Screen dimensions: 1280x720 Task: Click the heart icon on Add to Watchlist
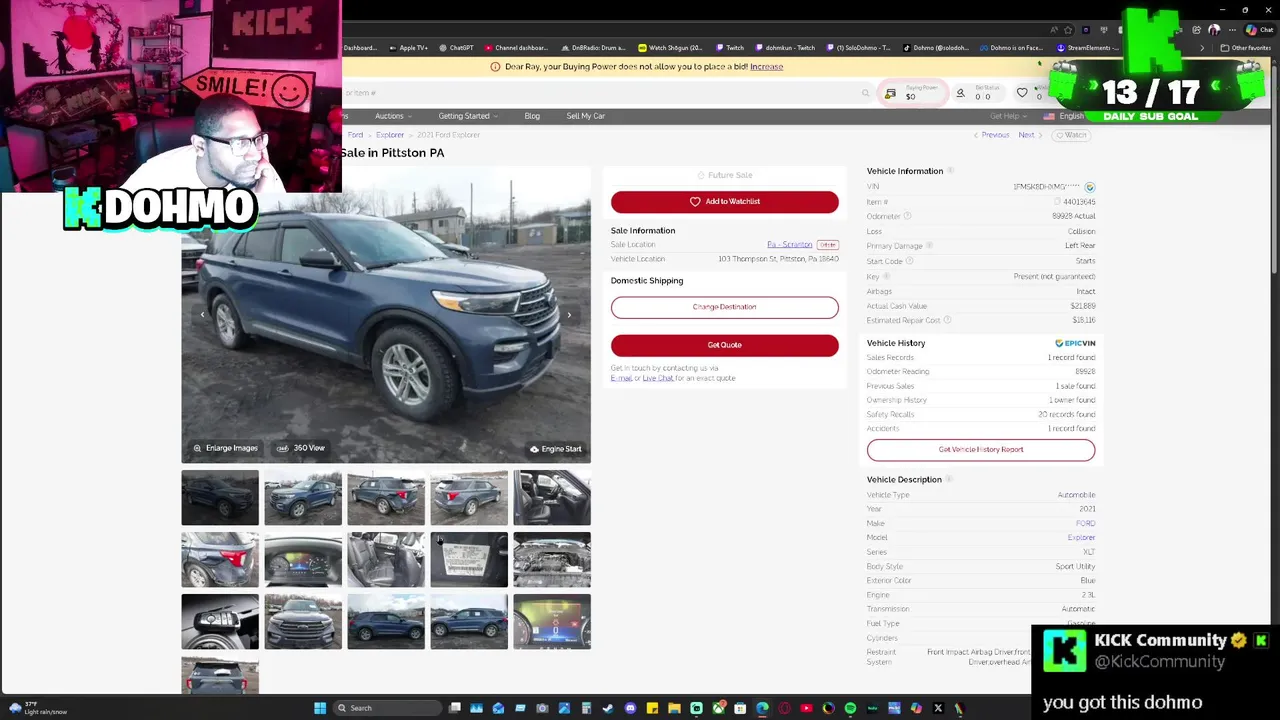(695, 202)
